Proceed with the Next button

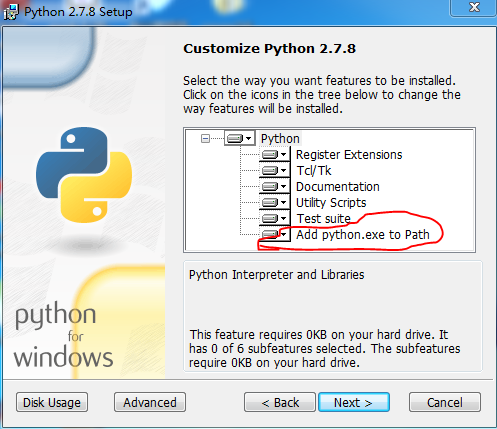click(354, 402)
